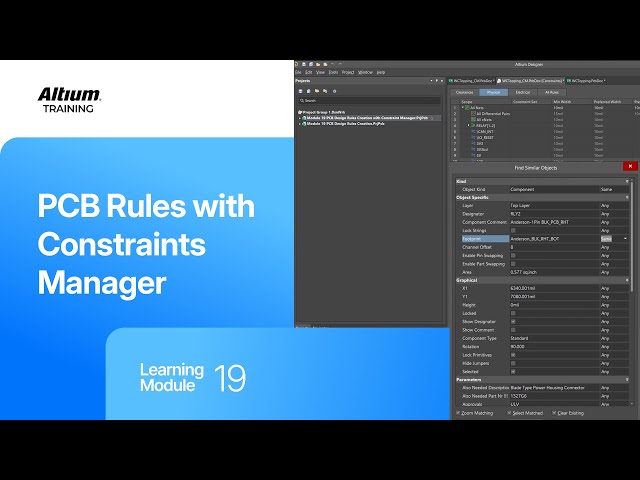This screenshot has width=640, height=480.
Task: Click the Project Group 1 workspace icon
Action: click(x=300, y=112)
